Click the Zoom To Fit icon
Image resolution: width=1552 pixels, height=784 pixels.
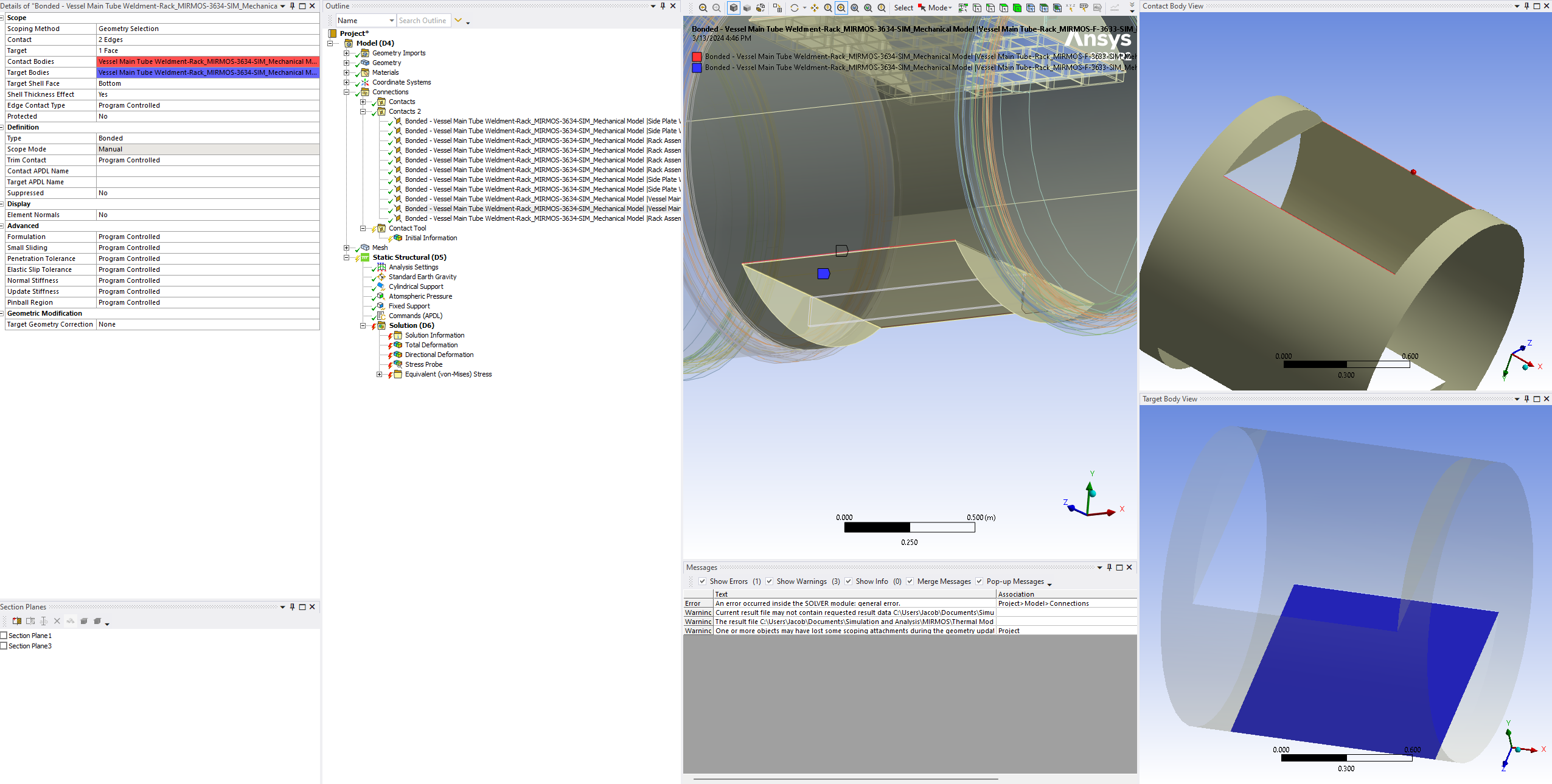coord(854,8)
